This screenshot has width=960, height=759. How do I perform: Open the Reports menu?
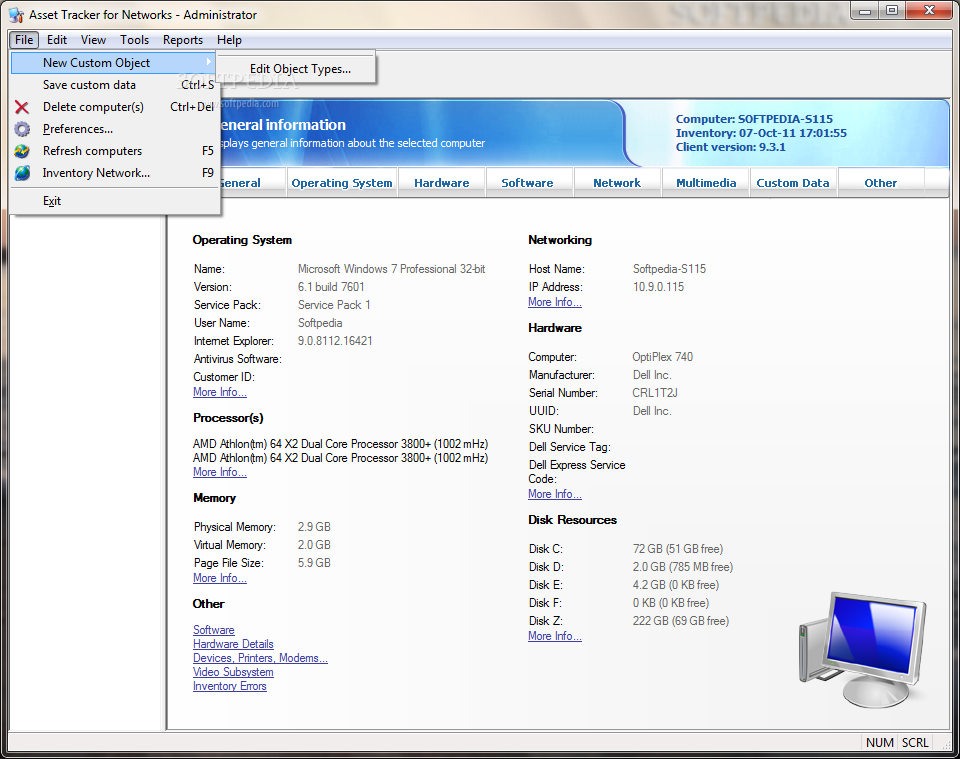(182, 40)
